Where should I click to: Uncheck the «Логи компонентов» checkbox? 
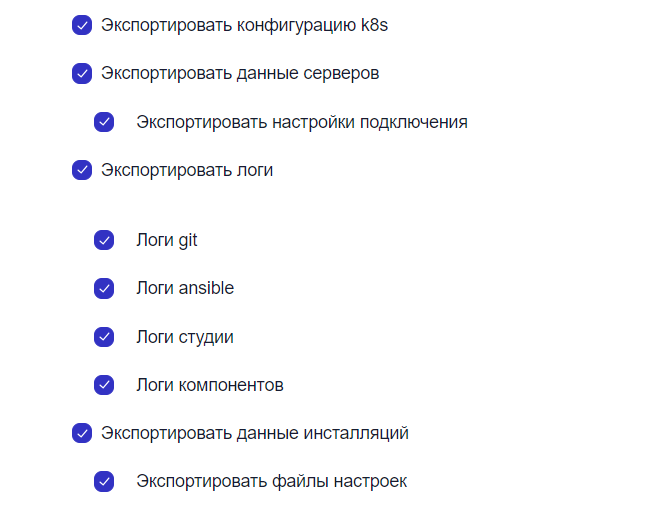(x=104, y=385)
